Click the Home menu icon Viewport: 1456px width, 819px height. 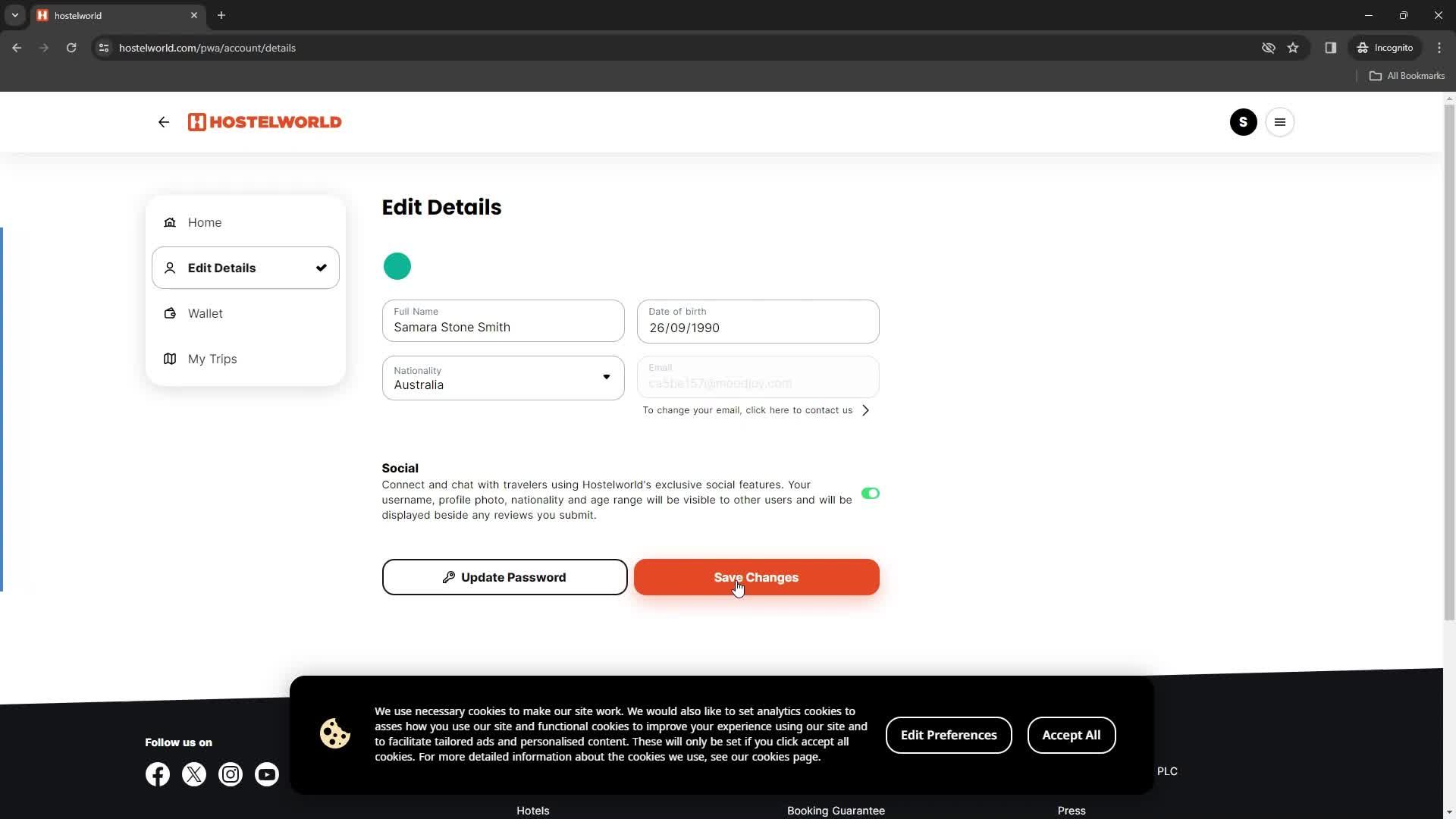170,222
